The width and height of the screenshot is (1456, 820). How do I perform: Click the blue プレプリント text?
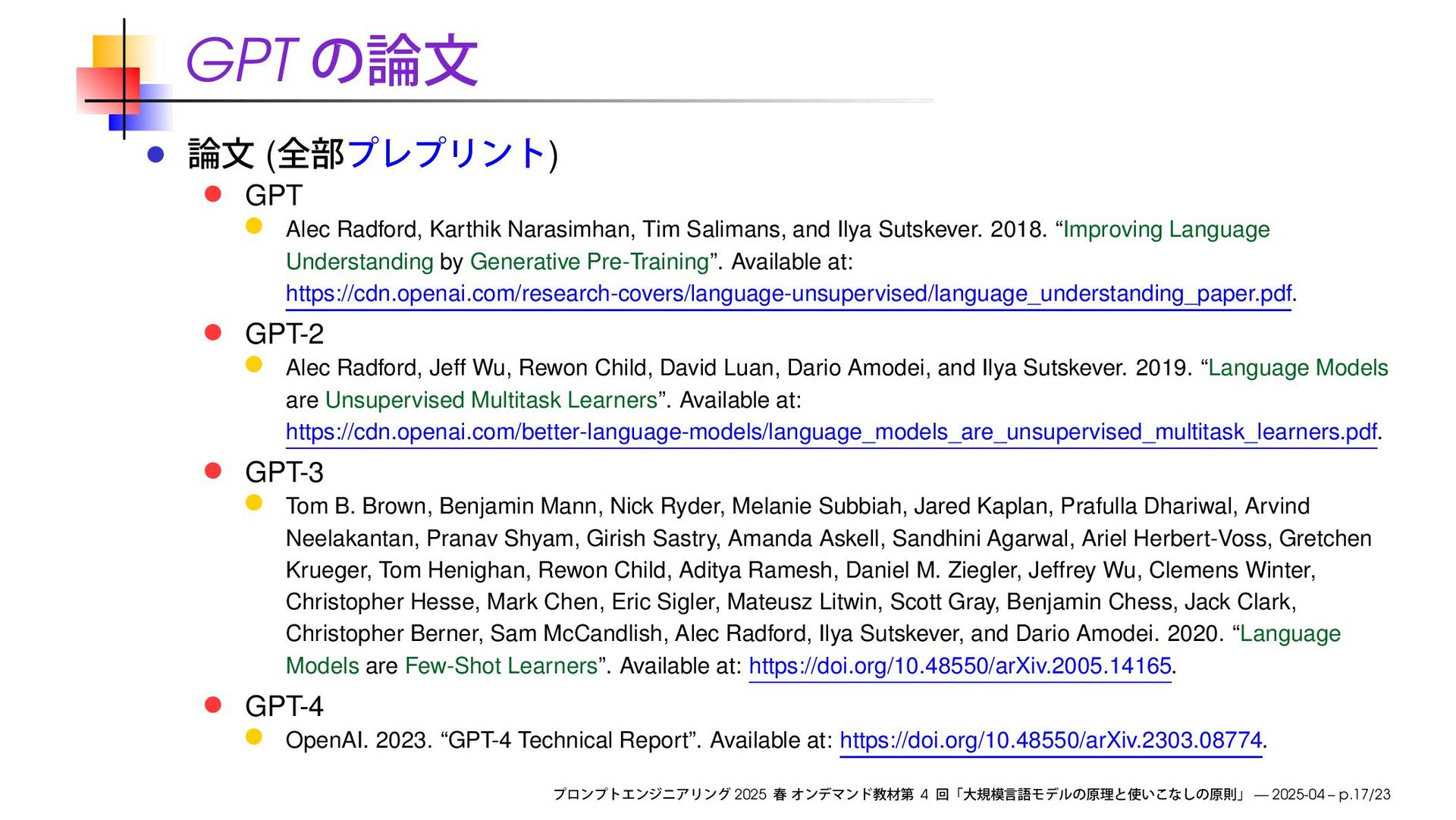click(x=447, y=153)
